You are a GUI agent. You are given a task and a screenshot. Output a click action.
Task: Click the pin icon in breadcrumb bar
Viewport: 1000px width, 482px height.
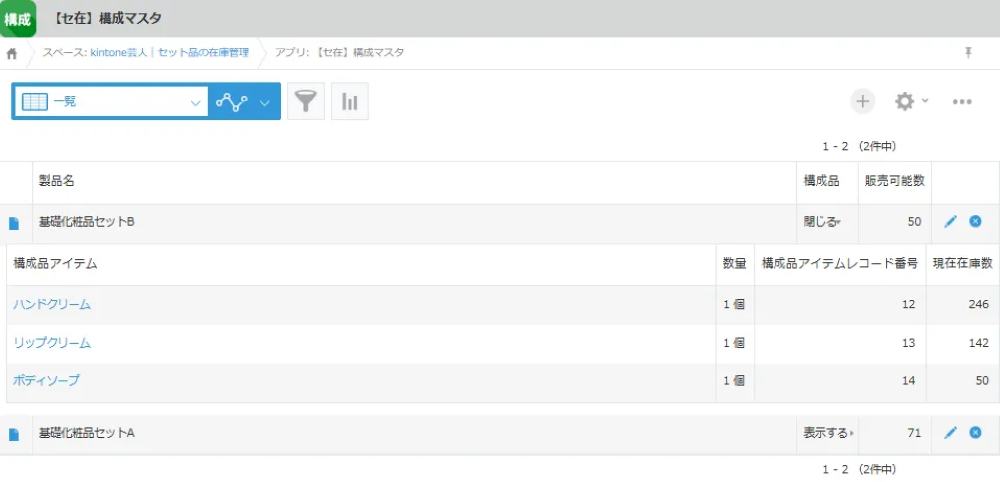point(968,53)
